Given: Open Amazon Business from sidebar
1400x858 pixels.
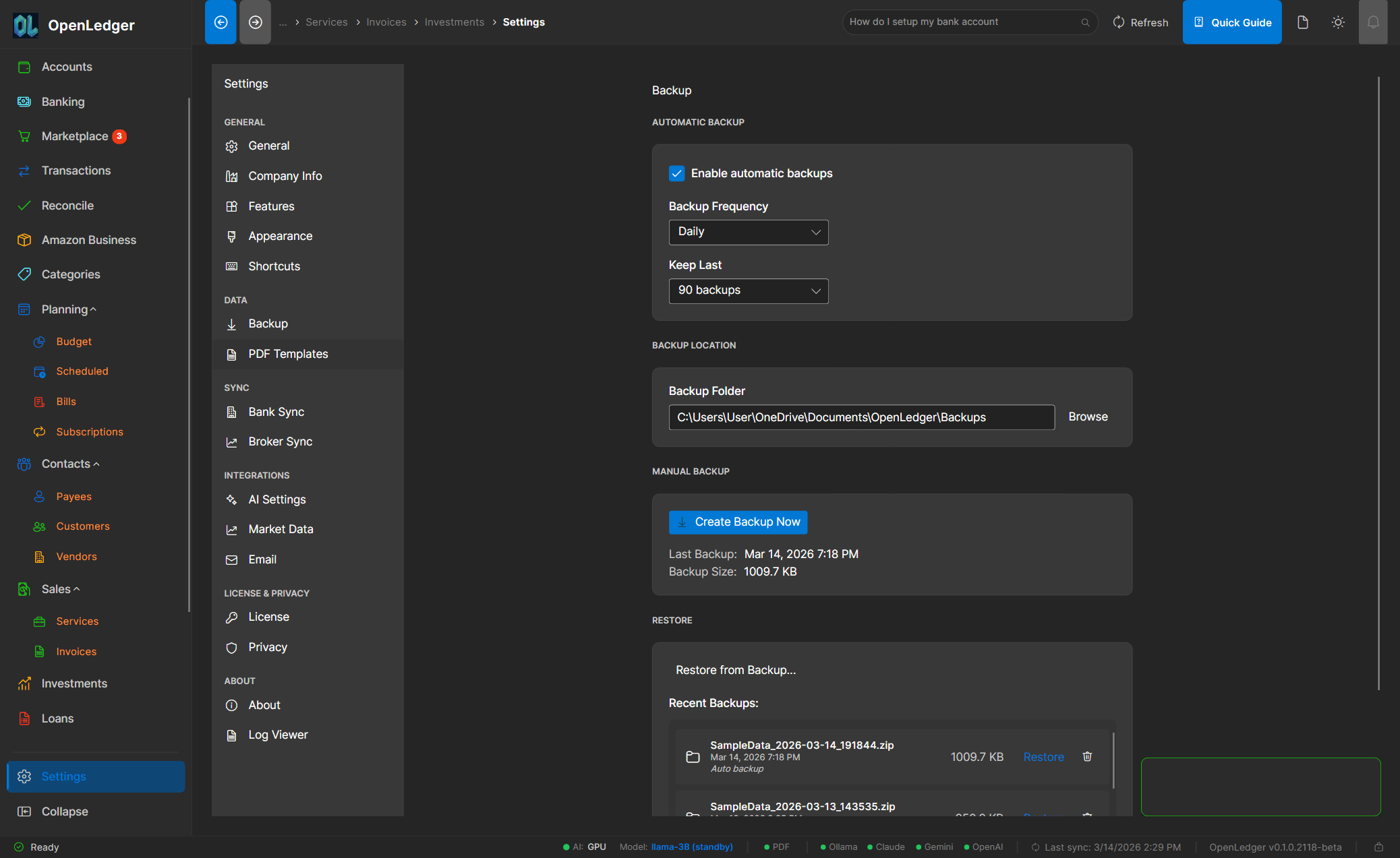Looking at the screenshot, I should [x=88, y=240].
